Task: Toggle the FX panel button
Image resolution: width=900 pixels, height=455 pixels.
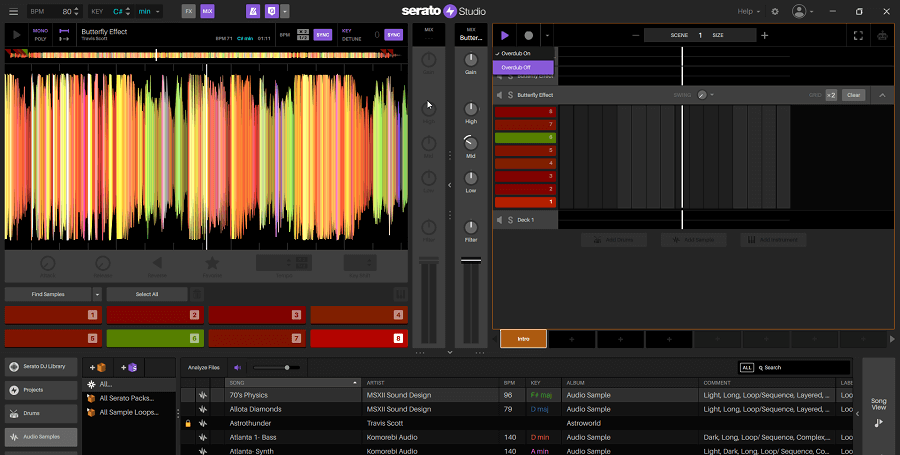Action: 189,11
